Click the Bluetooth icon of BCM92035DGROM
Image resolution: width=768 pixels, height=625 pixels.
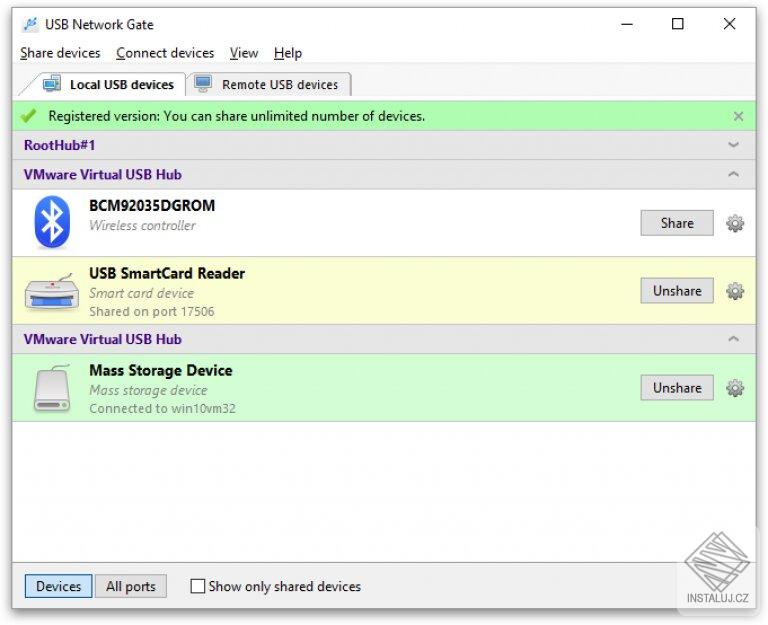pos(52,222)
